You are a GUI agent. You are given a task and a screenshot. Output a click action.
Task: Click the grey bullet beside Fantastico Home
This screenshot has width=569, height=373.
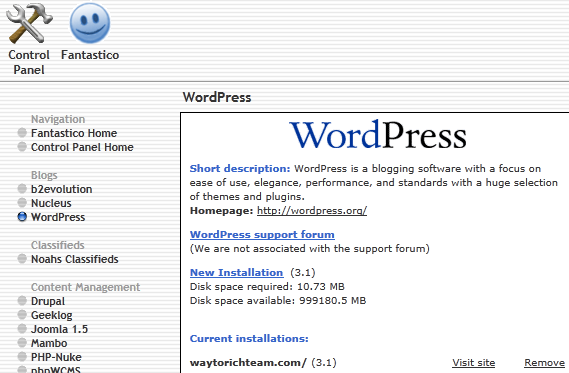22,133
